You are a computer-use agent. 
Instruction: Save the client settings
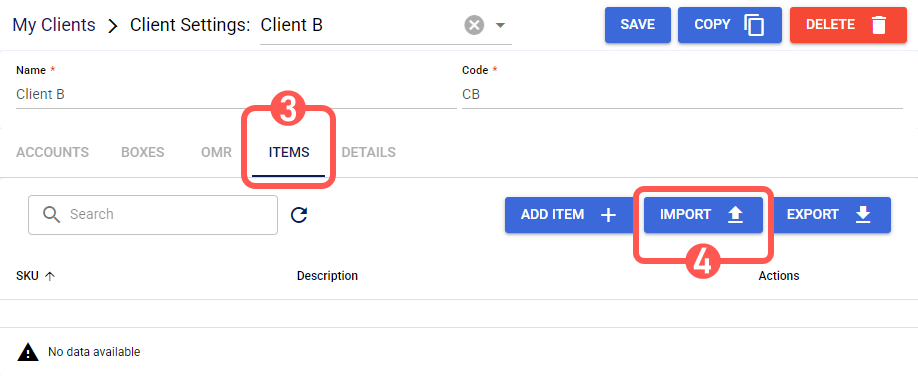point(638,25)
